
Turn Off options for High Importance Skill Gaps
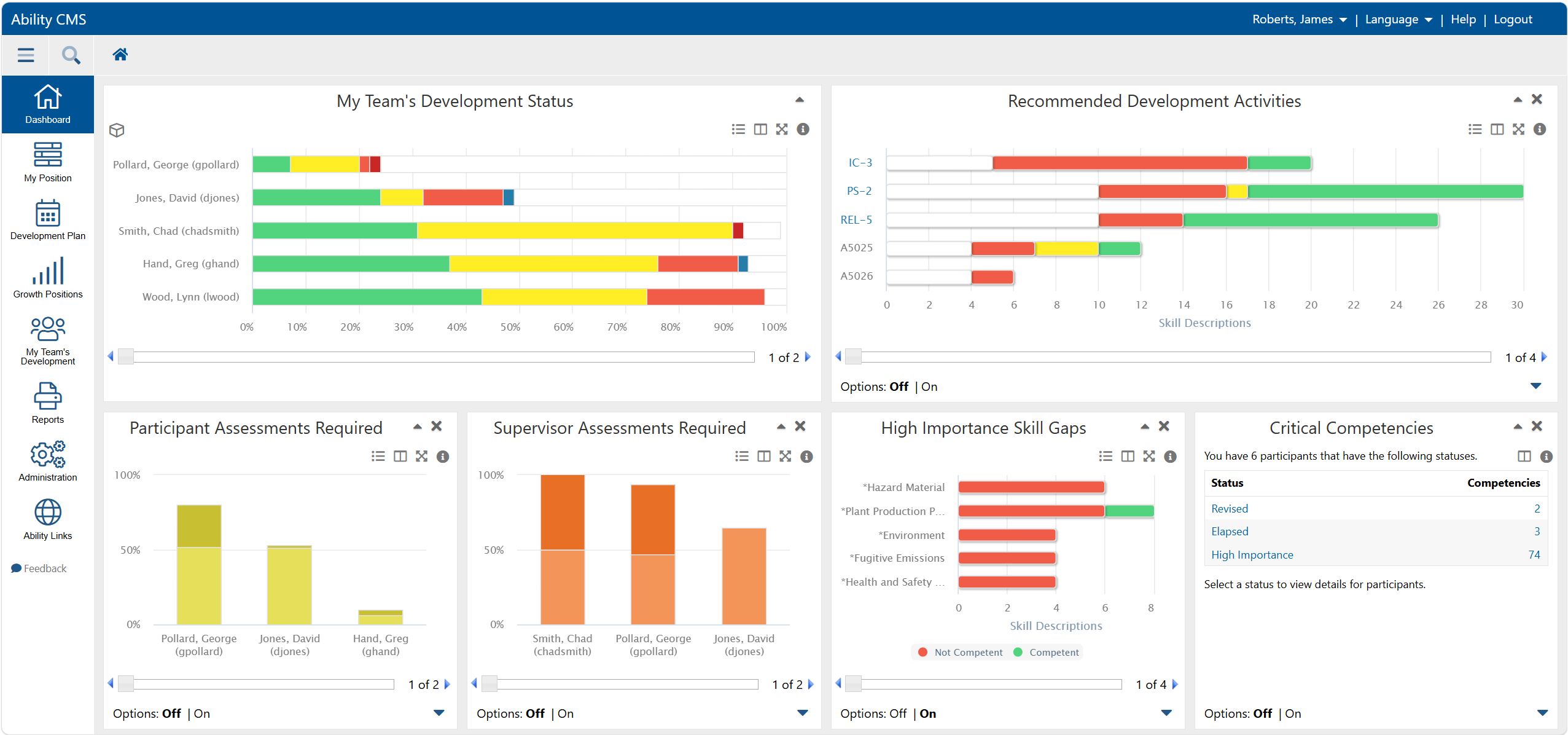898,713
